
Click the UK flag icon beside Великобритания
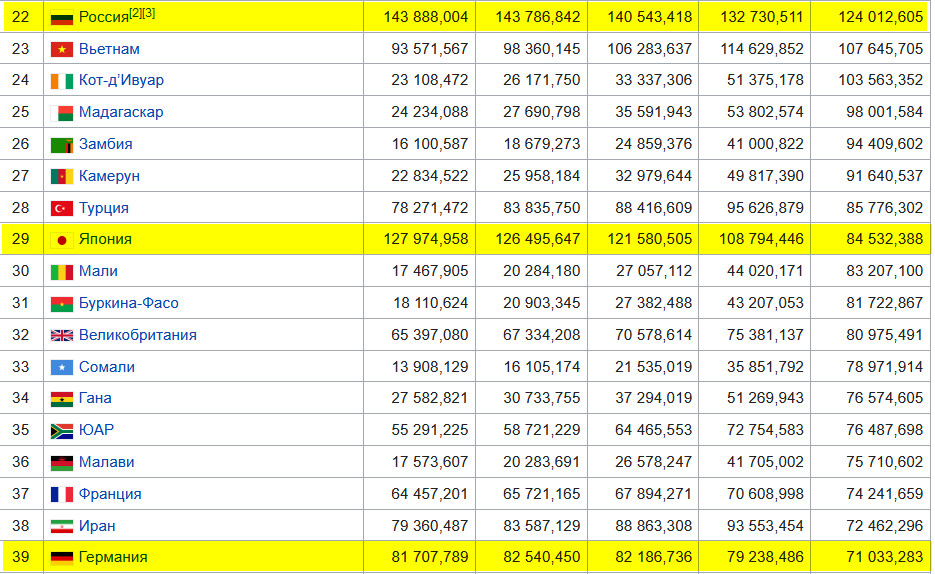tap(62, 335)
